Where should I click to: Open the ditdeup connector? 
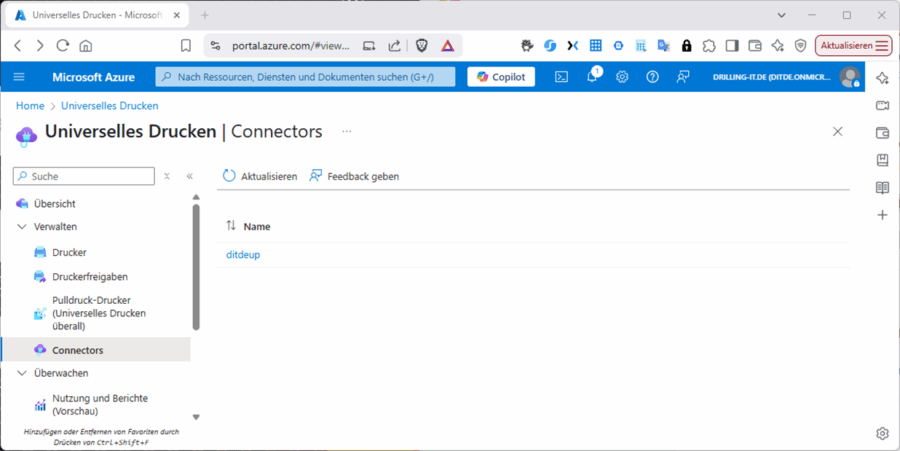[x=243, y=255]
